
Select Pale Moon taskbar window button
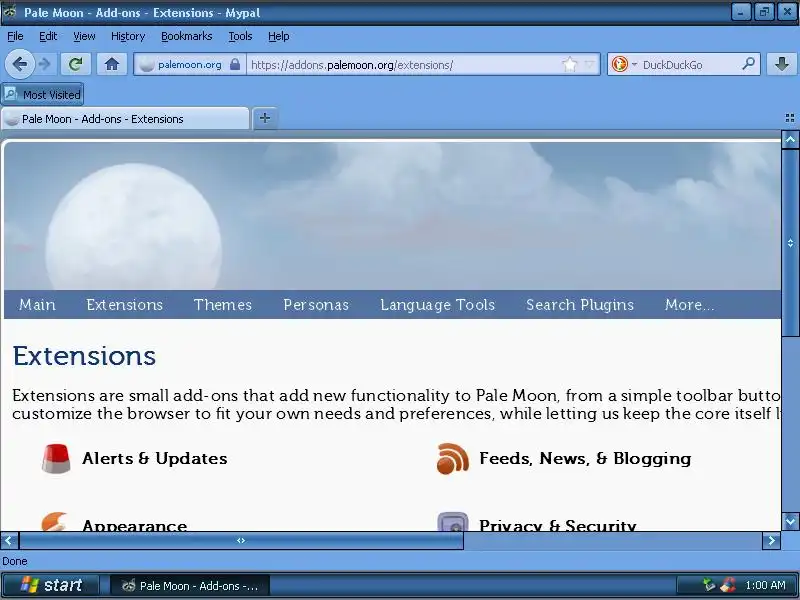point(190,586)
